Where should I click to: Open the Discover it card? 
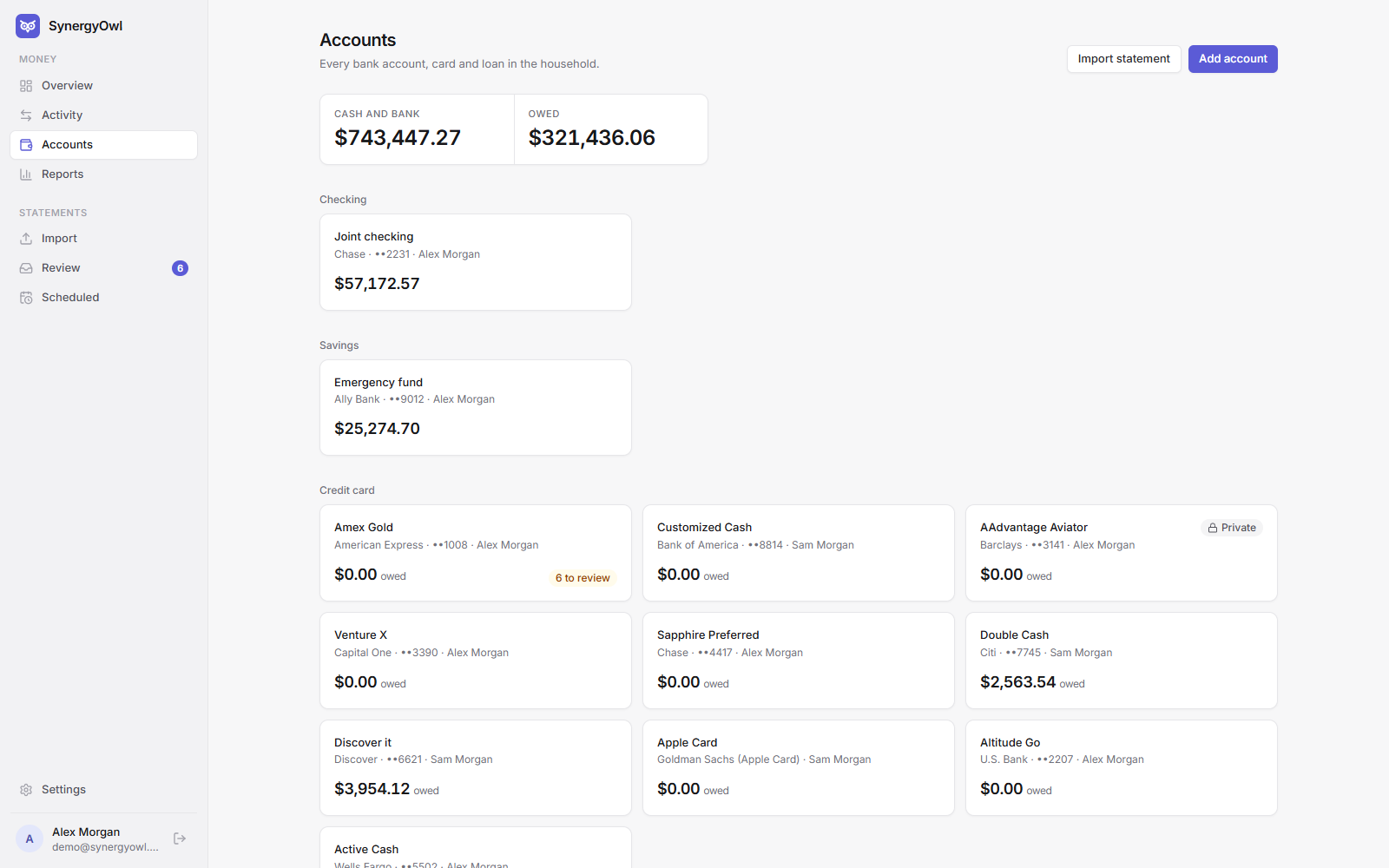(x=476, y=768)
